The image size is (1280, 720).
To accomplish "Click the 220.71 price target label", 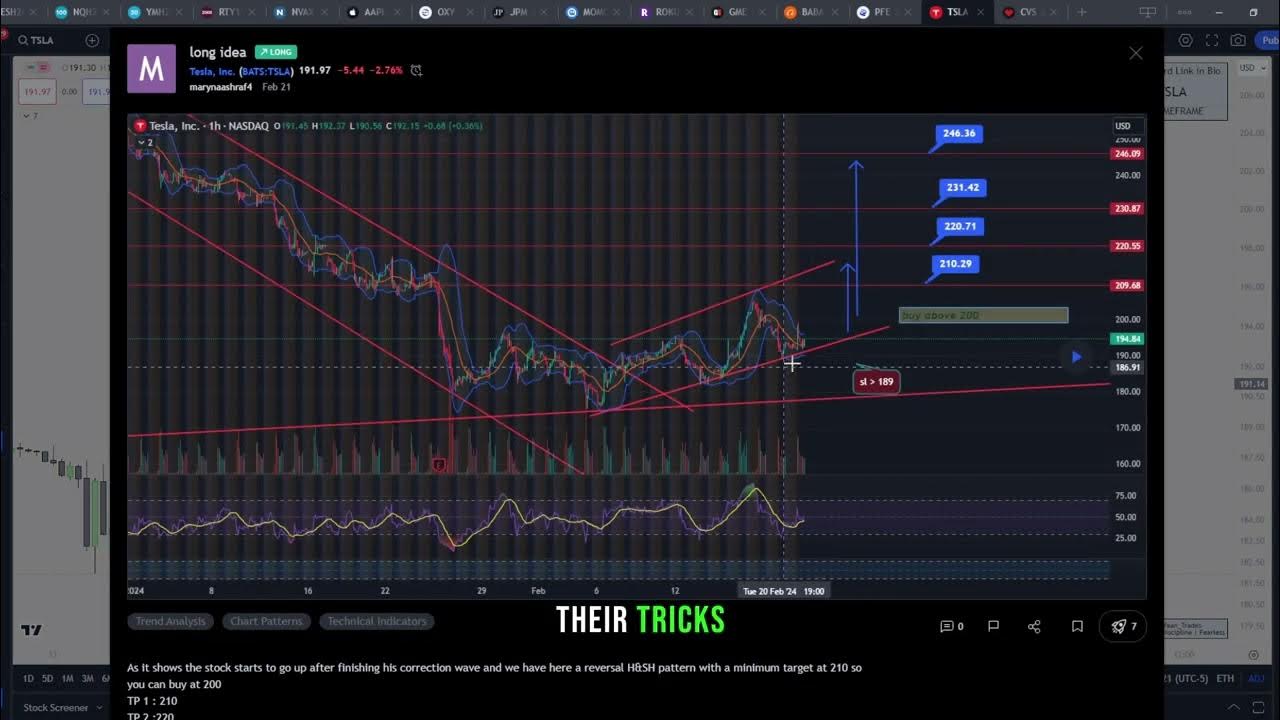I will coord(960,226).
